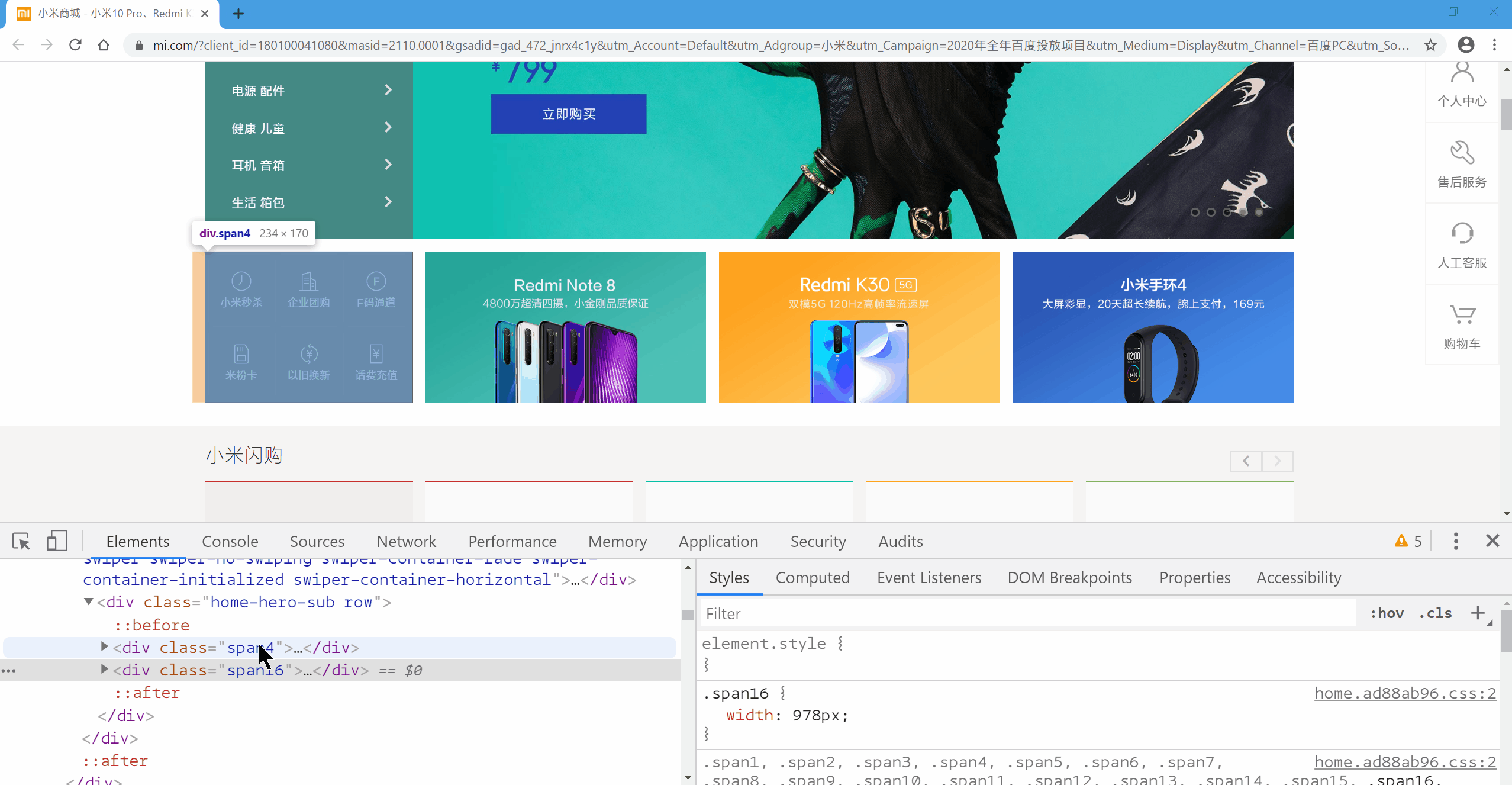Expand 耳机 音箱 category menu

tap(309, 165)
